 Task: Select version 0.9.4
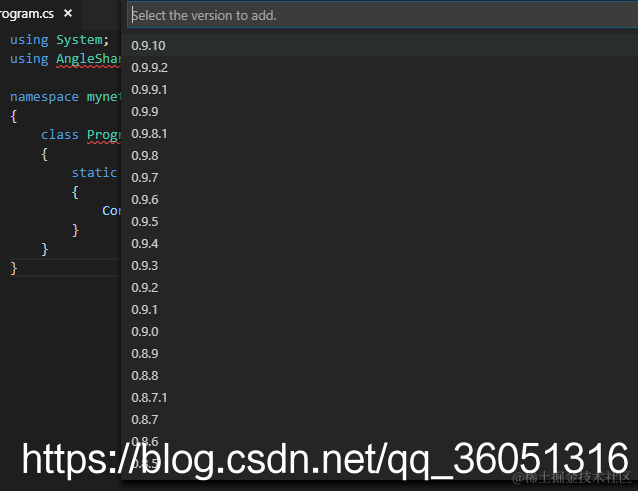coord(380,243)
